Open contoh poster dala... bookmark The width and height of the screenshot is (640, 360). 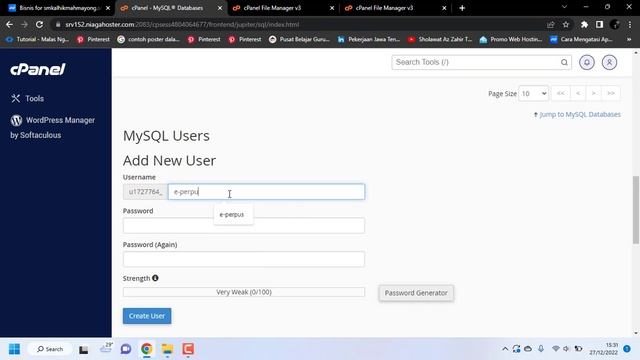pyautogui.click(x=149, y=39)
